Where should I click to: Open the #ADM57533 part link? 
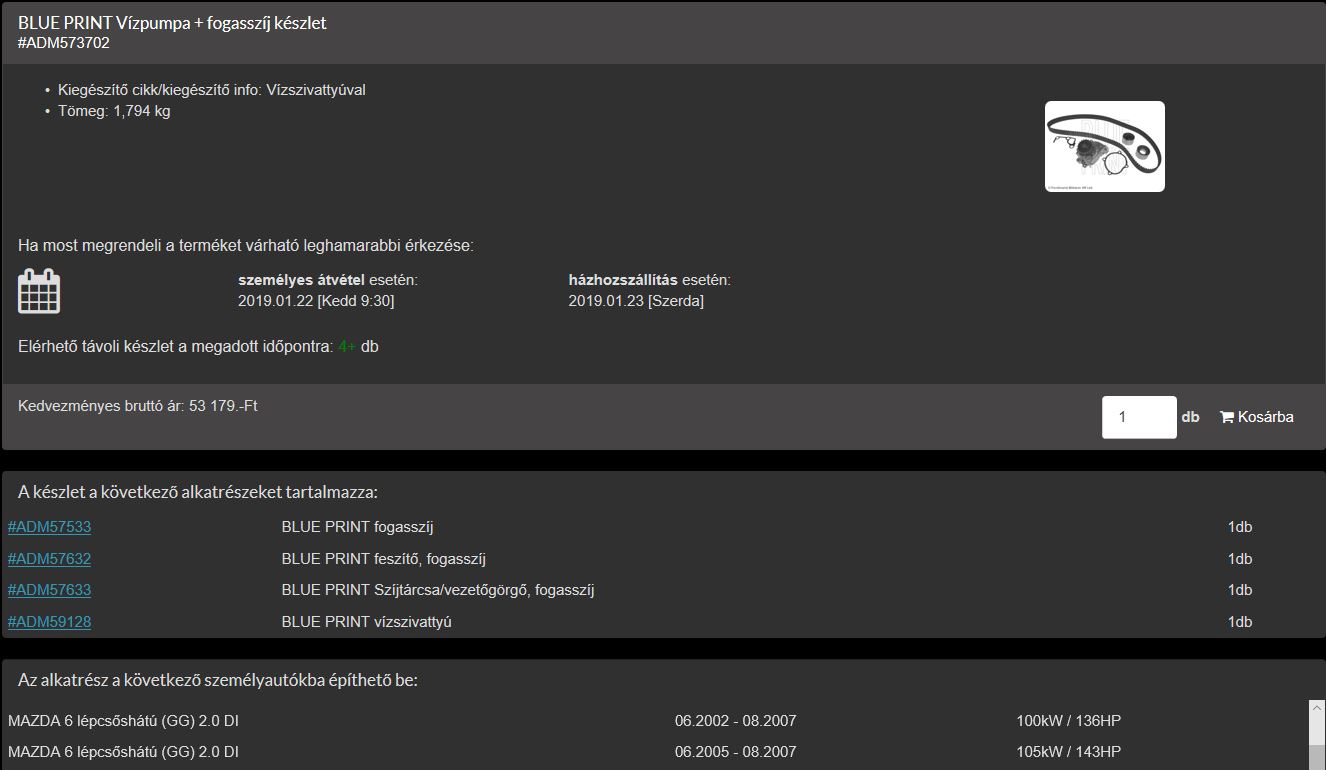click(49, 527)
